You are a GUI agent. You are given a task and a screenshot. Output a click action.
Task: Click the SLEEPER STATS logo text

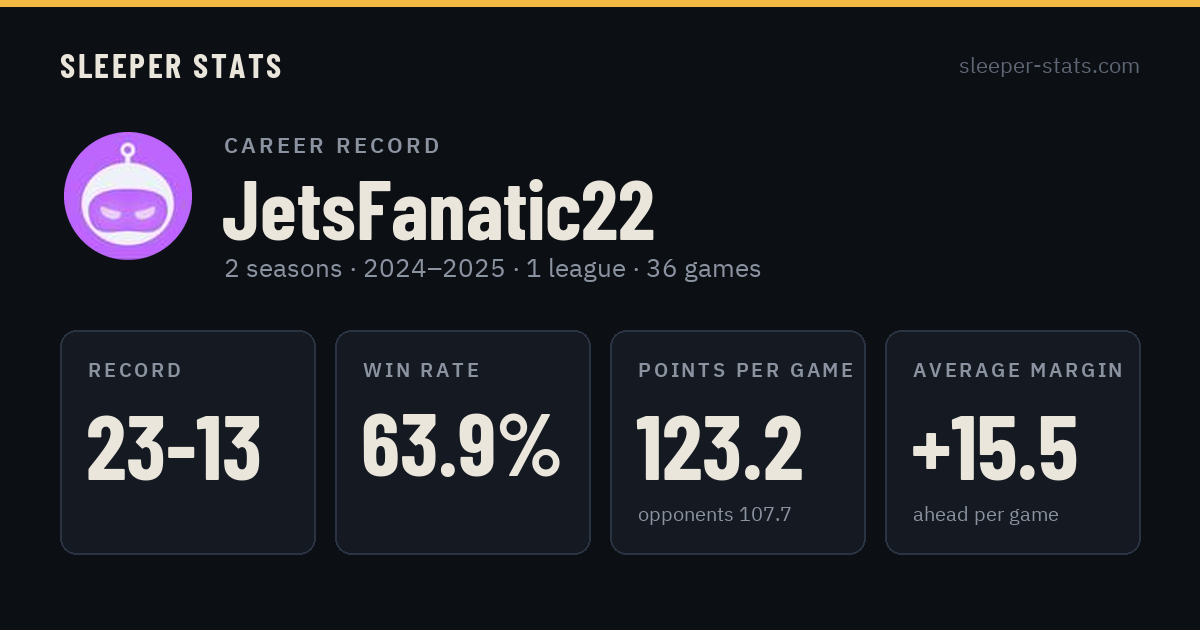171,67
